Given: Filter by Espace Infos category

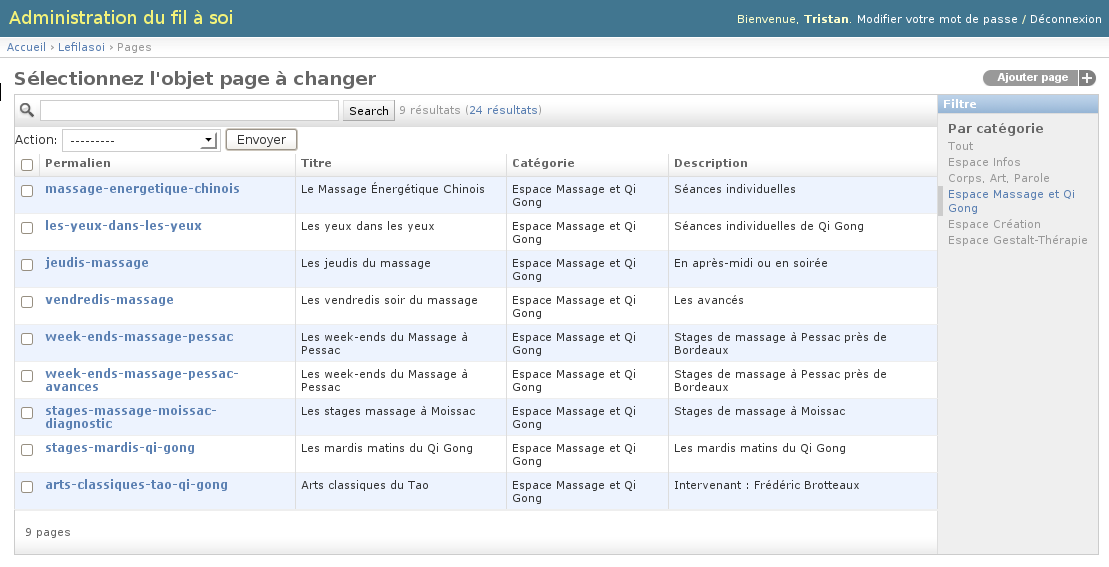Looking at the screenshot, I should tap(984, 162).
